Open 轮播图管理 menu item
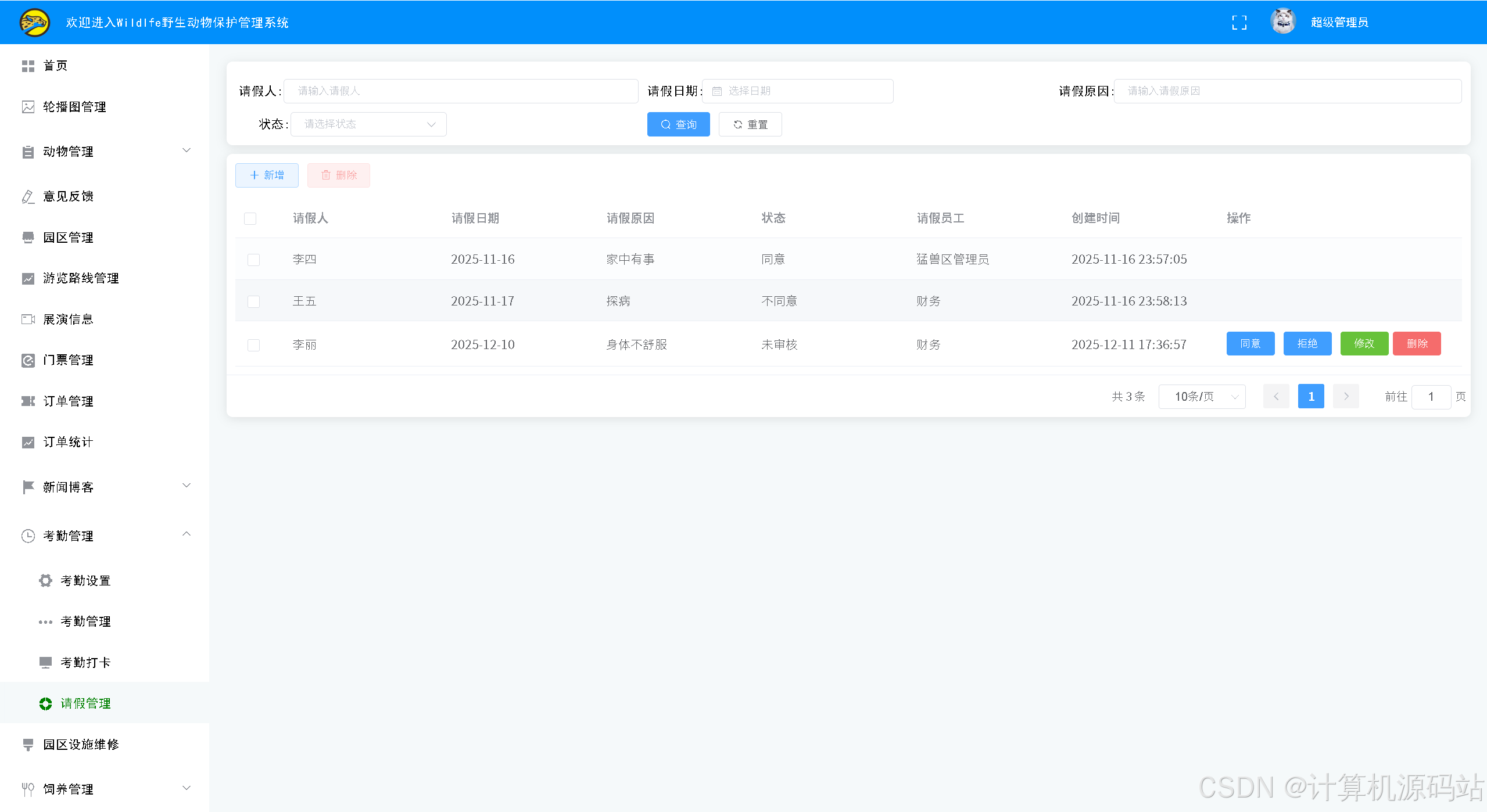1487x812 pixels. (105, 107)
